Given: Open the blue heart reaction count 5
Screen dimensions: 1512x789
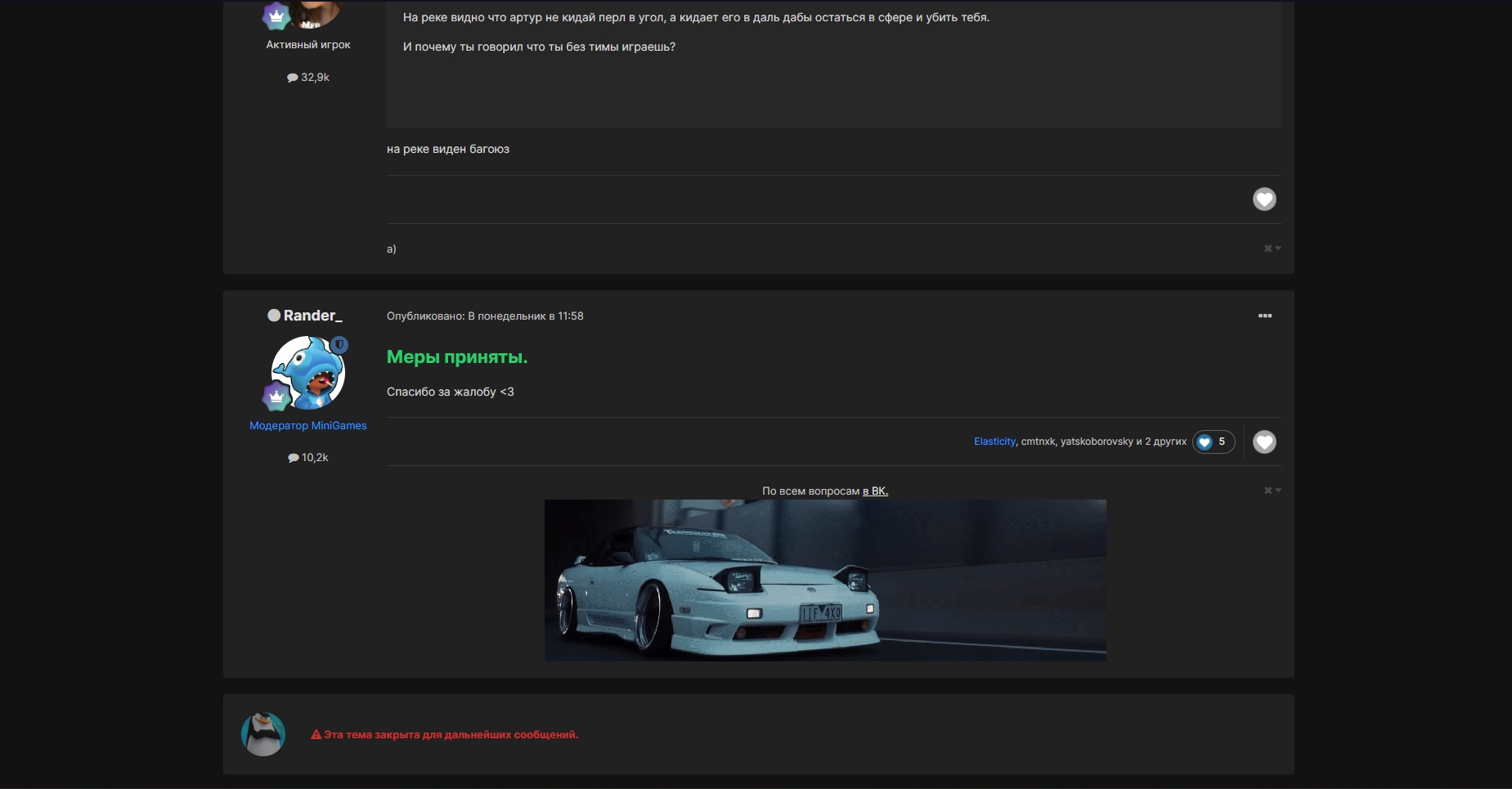Looking at the screenshot, I should coord(1213,442).
